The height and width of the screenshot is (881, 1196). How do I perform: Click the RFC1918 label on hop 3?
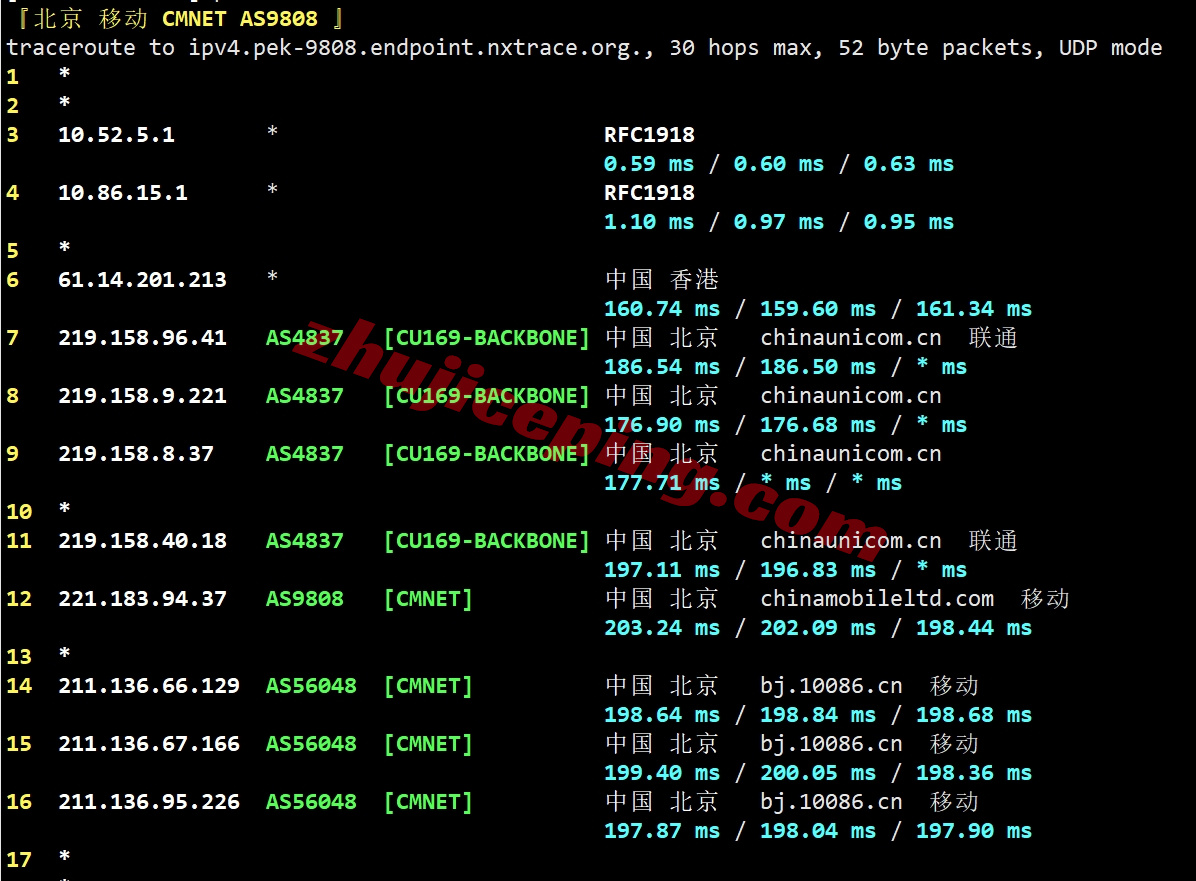coord(649,135)
